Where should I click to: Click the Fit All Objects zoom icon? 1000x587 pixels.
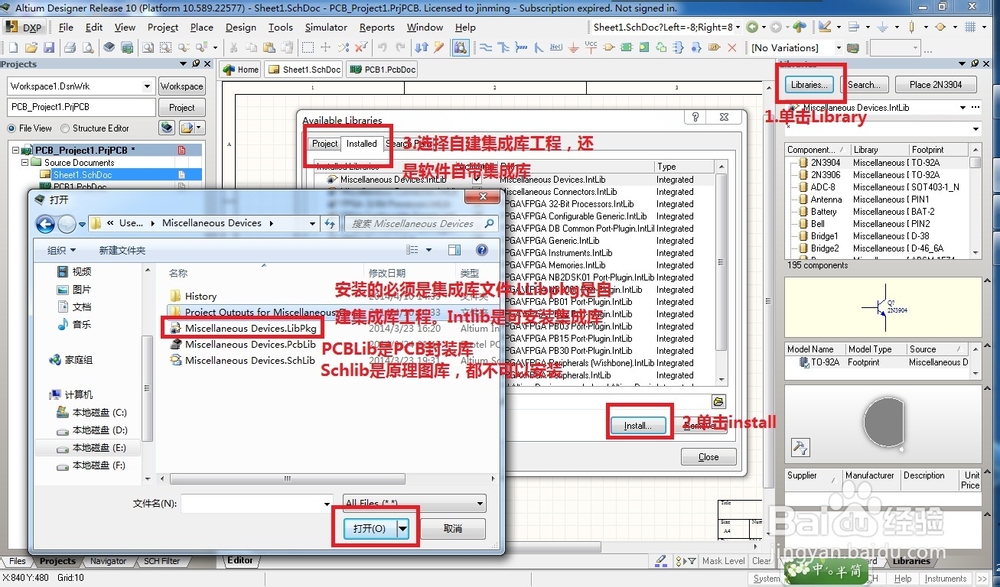coord(148,48)
